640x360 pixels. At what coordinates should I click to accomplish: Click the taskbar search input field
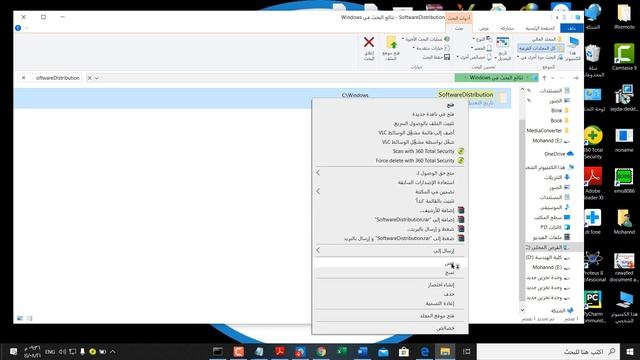[x=548, y=351]
